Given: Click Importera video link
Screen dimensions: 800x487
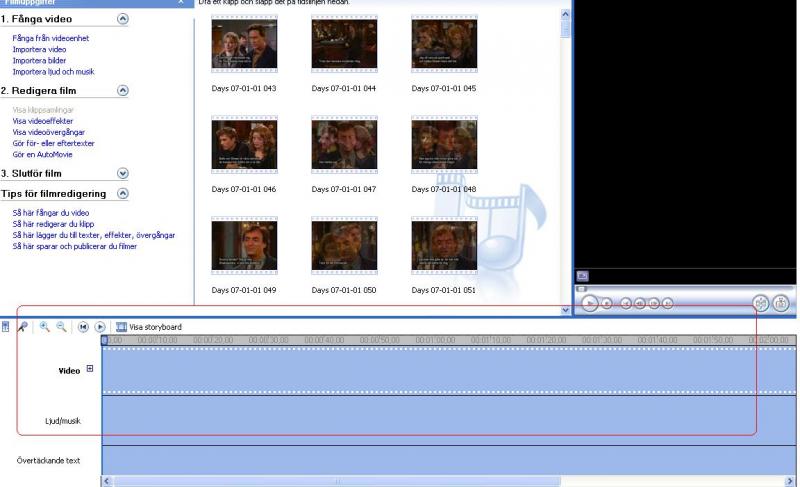Looking at the screenshot, I should tap(39, 49).
